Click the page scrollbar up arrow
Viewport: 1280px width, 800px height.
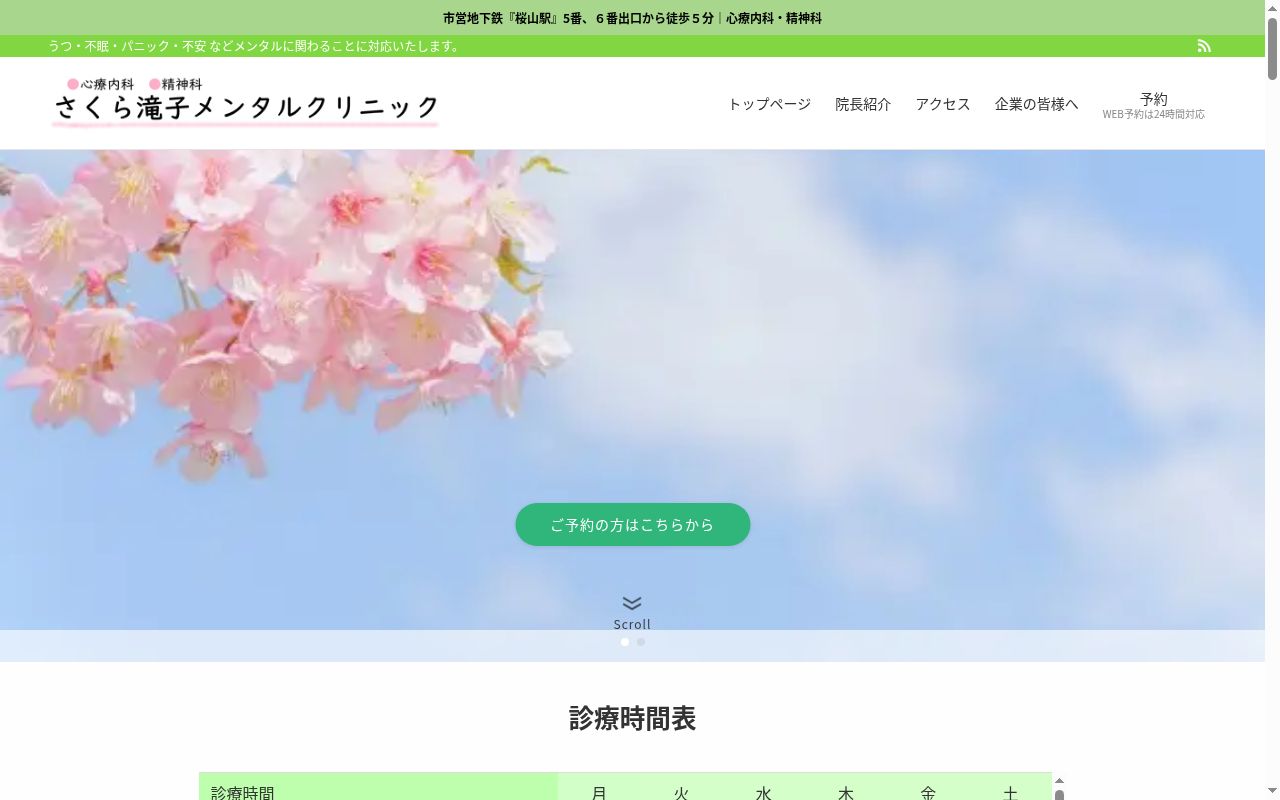coord(1272,8)
